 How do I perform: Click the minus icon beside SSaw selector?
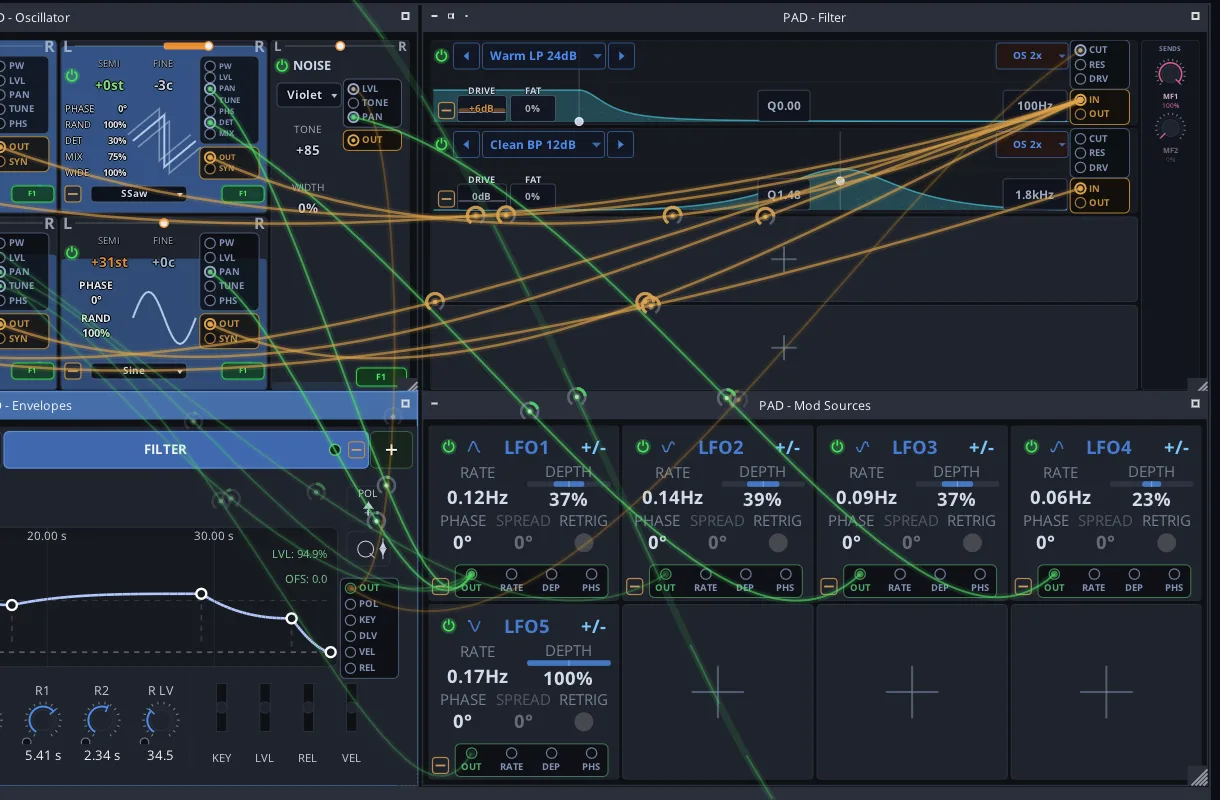pyautogui.click(x=73, y=194)
